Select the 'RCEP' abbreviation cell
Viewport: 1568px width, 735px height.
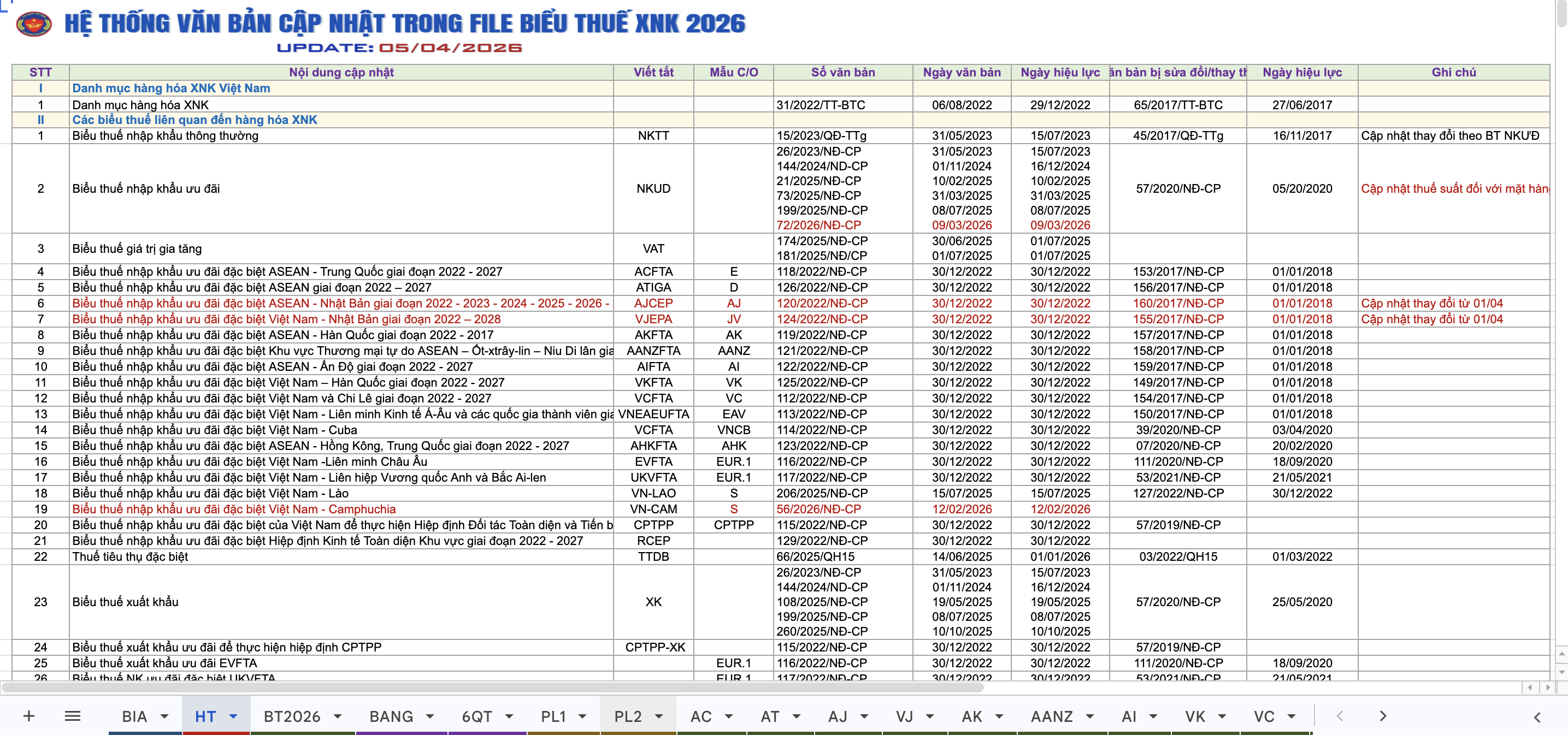click(x=653, y=541)
